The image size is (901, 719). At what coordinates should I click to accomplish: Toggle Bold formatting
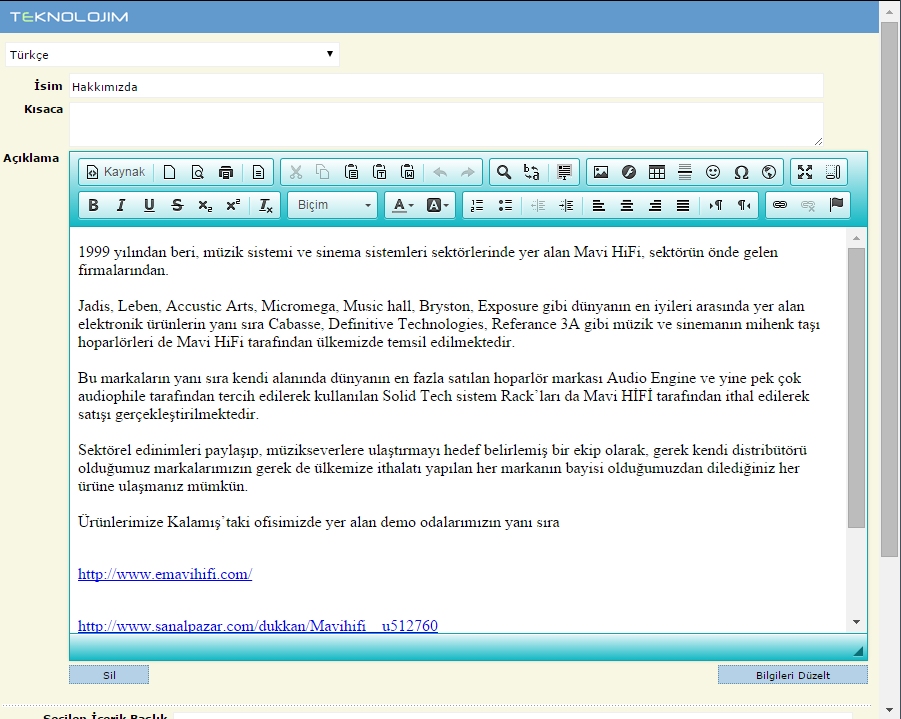tap(93, 205)
